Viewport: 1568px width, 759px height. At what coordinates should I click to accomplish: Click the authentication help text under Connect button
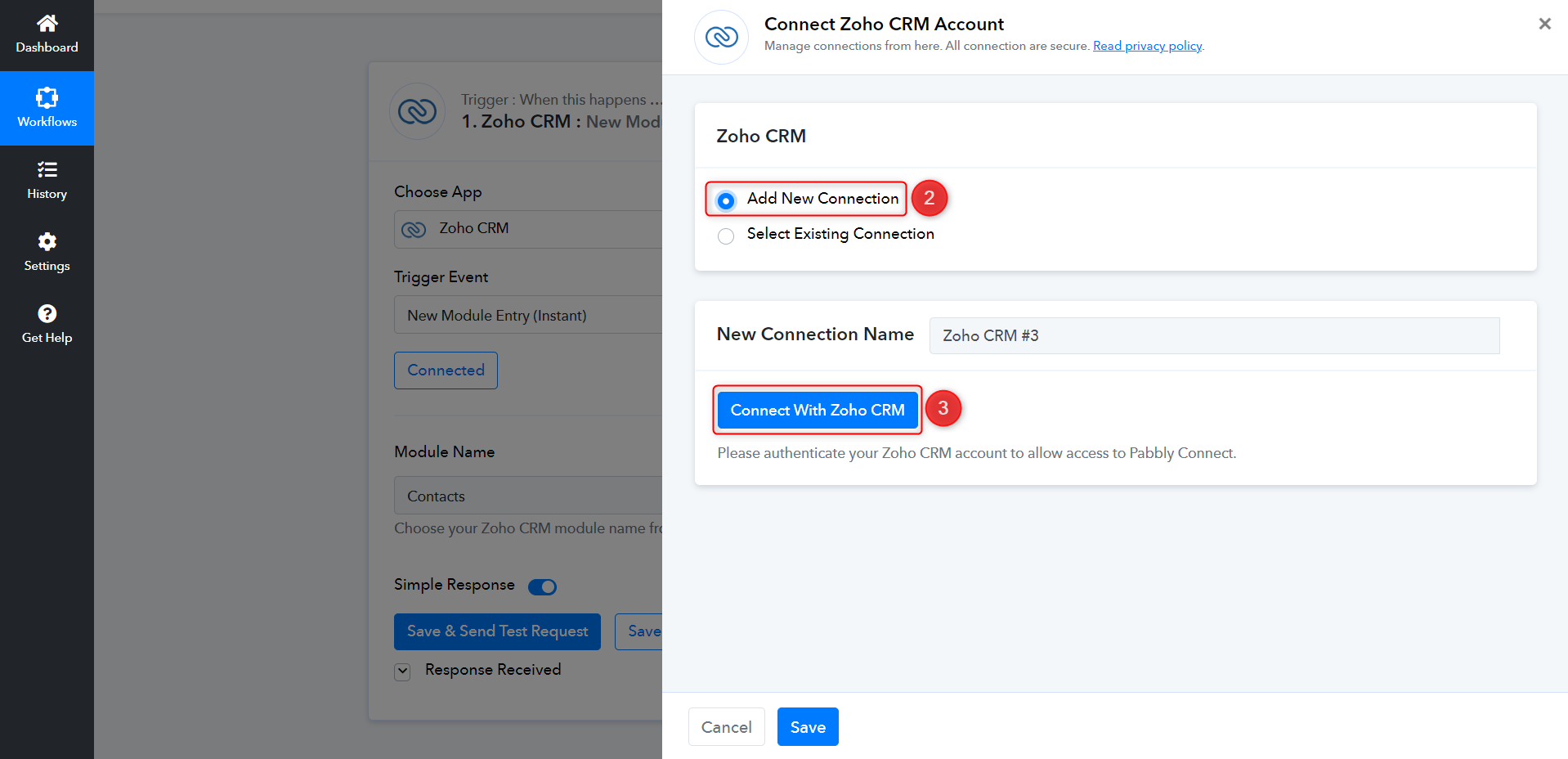point(977,453)
